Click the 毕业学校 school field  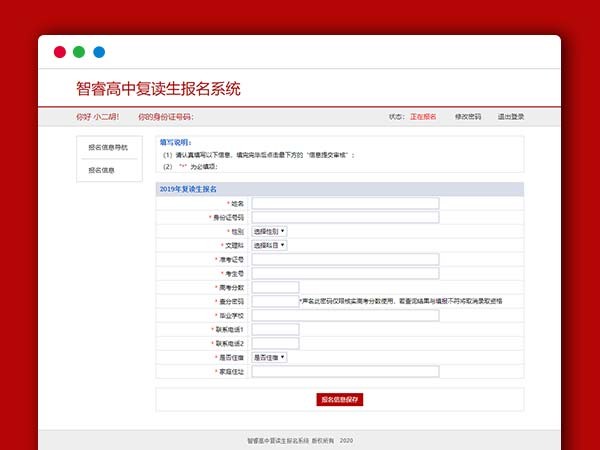(x=345, y=315)
